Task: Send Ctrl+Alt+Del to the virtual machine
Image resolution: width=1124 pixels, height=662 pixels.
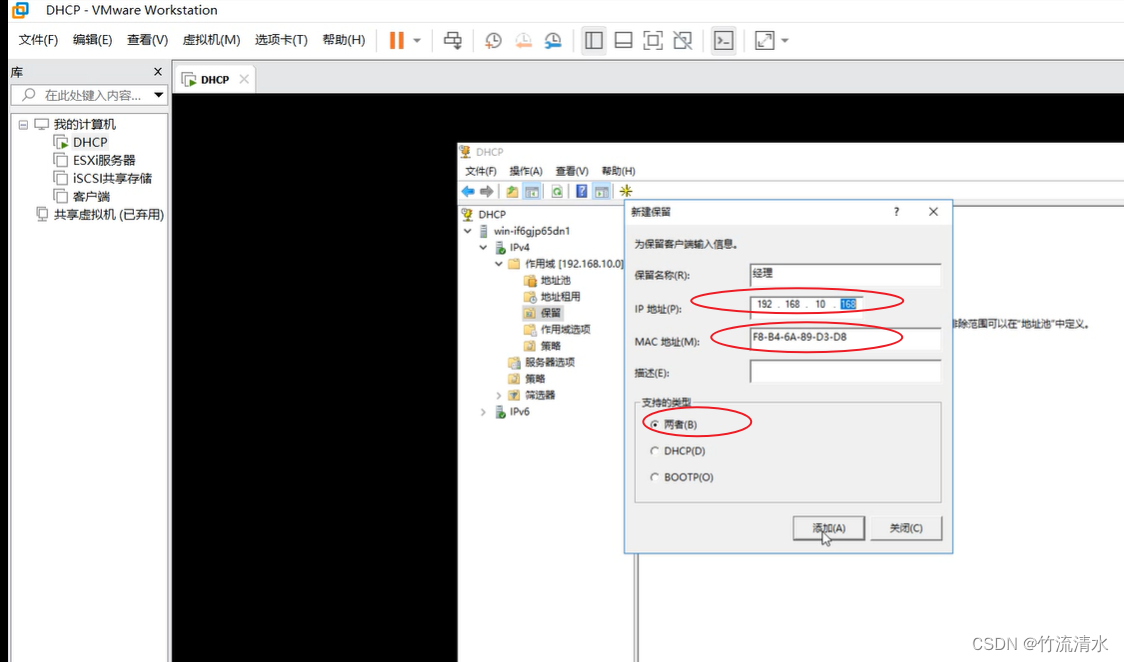Action: [x=453, y=40]
